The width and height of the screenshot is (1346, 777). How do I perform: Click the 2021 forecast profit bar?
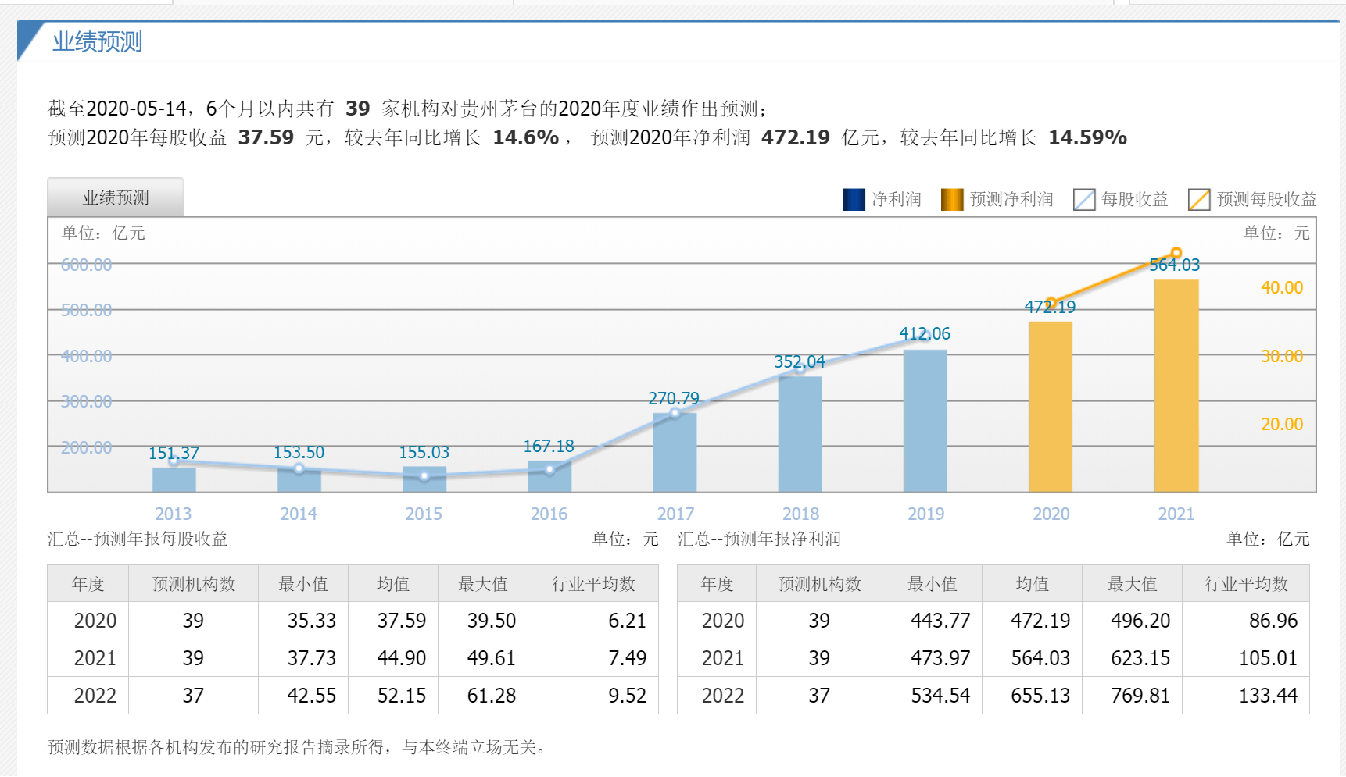[1176, 385]
